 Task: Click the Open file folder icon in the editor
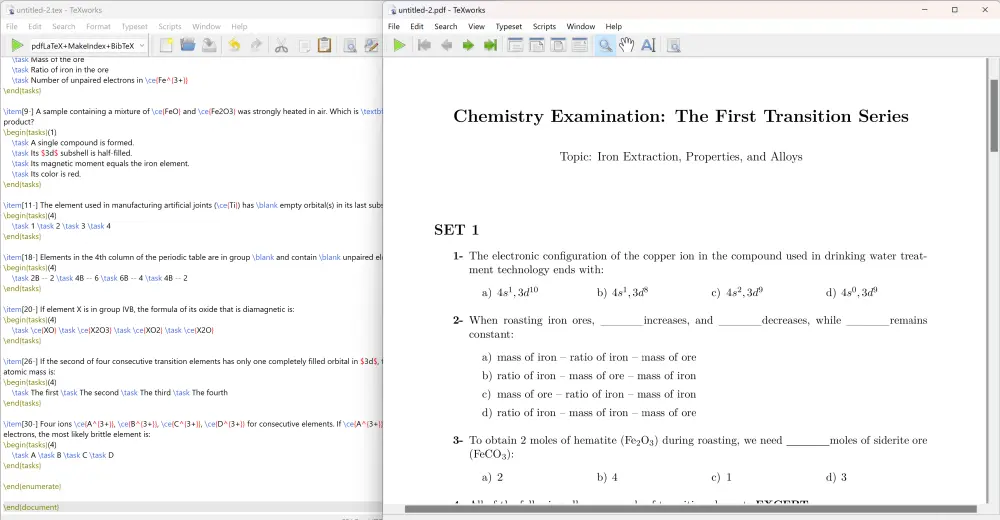[188, 45]
